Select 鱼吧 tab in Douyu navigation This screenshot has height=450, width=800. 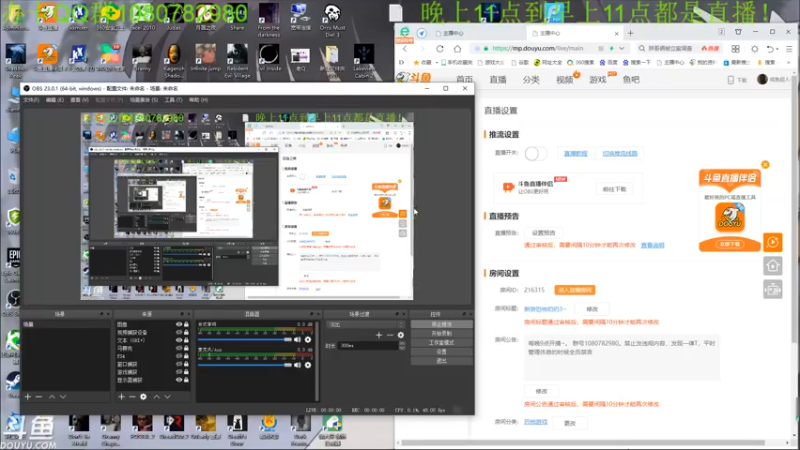(631, 80)
